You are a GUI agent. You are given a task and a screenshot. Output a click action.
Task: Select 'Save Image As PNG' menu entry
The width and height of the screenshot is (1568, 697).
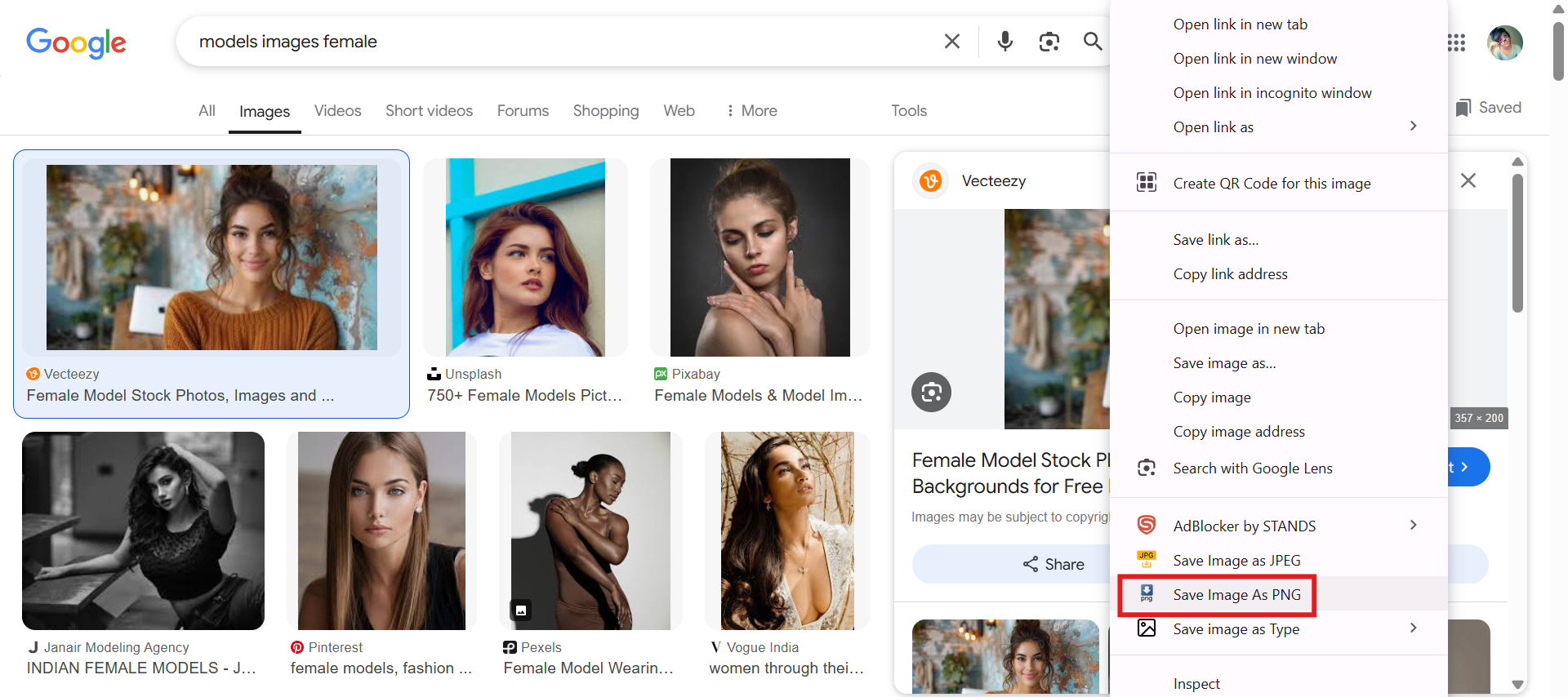[x=1236, y=595]
